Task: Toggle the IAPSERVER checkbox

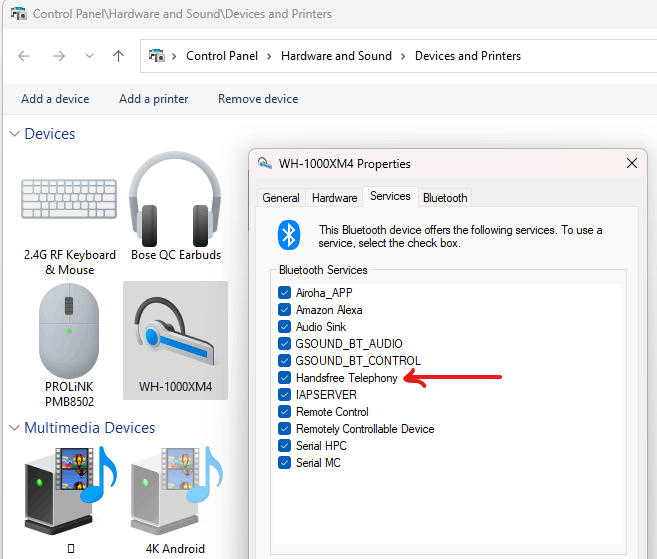Action: (284, 395)
